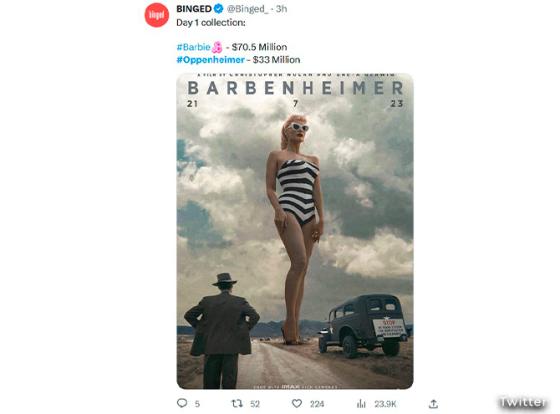Viewport: 560px width, 414px height.
Task: Expand the Barbenheimer poster image
Action: tap(295, 231)
